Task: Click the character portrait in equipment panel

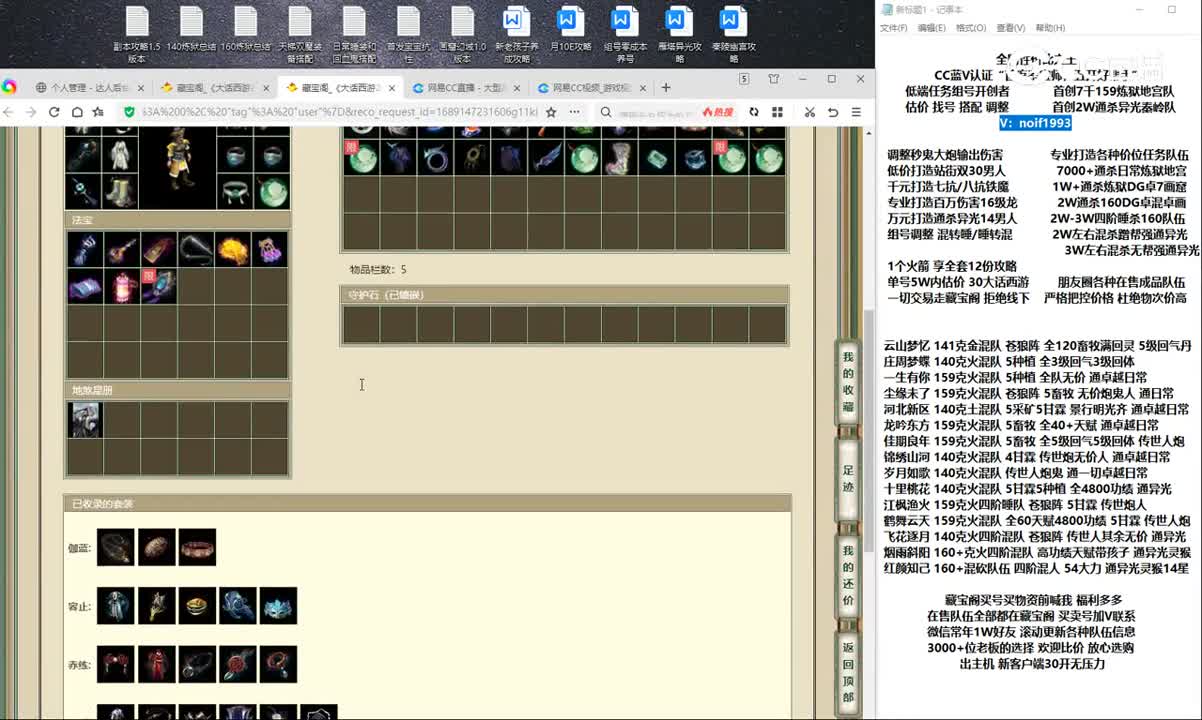Action: point(177,169)
